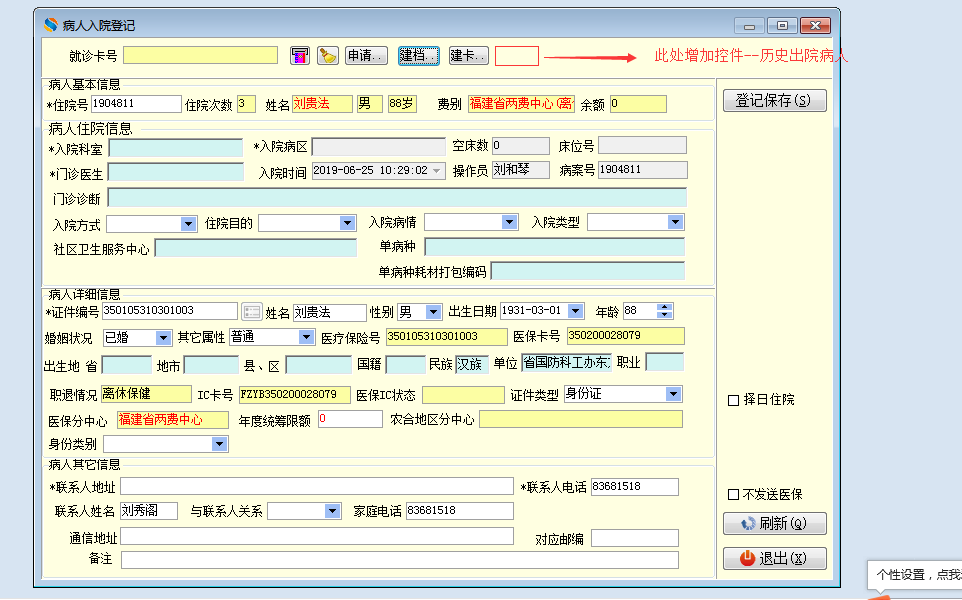Click the 职业 input field
Image resolution: width=962 pixels, height=600 pixels.
(x=665, y=362)
